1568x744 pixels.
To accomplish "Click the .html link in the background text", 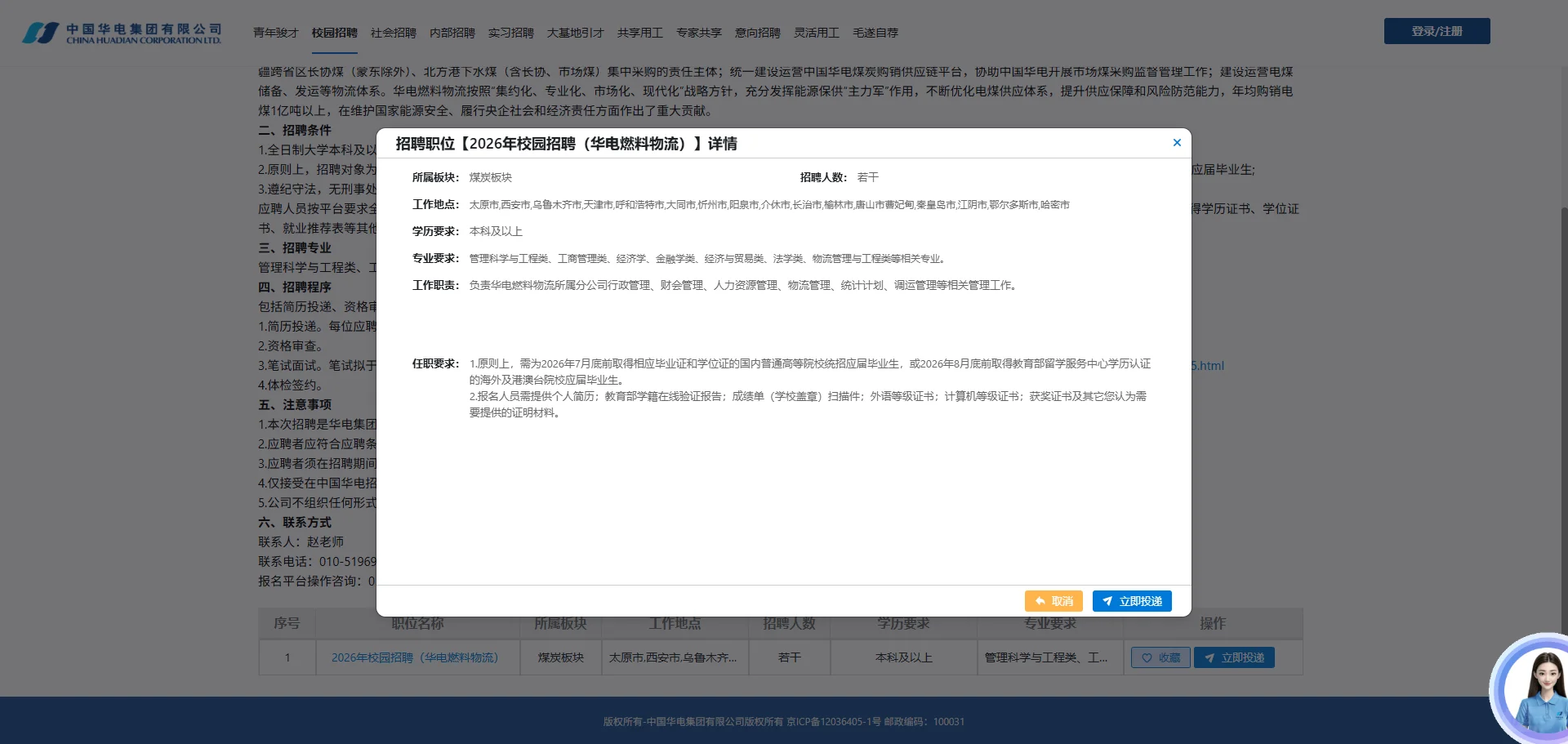I will 1208,366.
